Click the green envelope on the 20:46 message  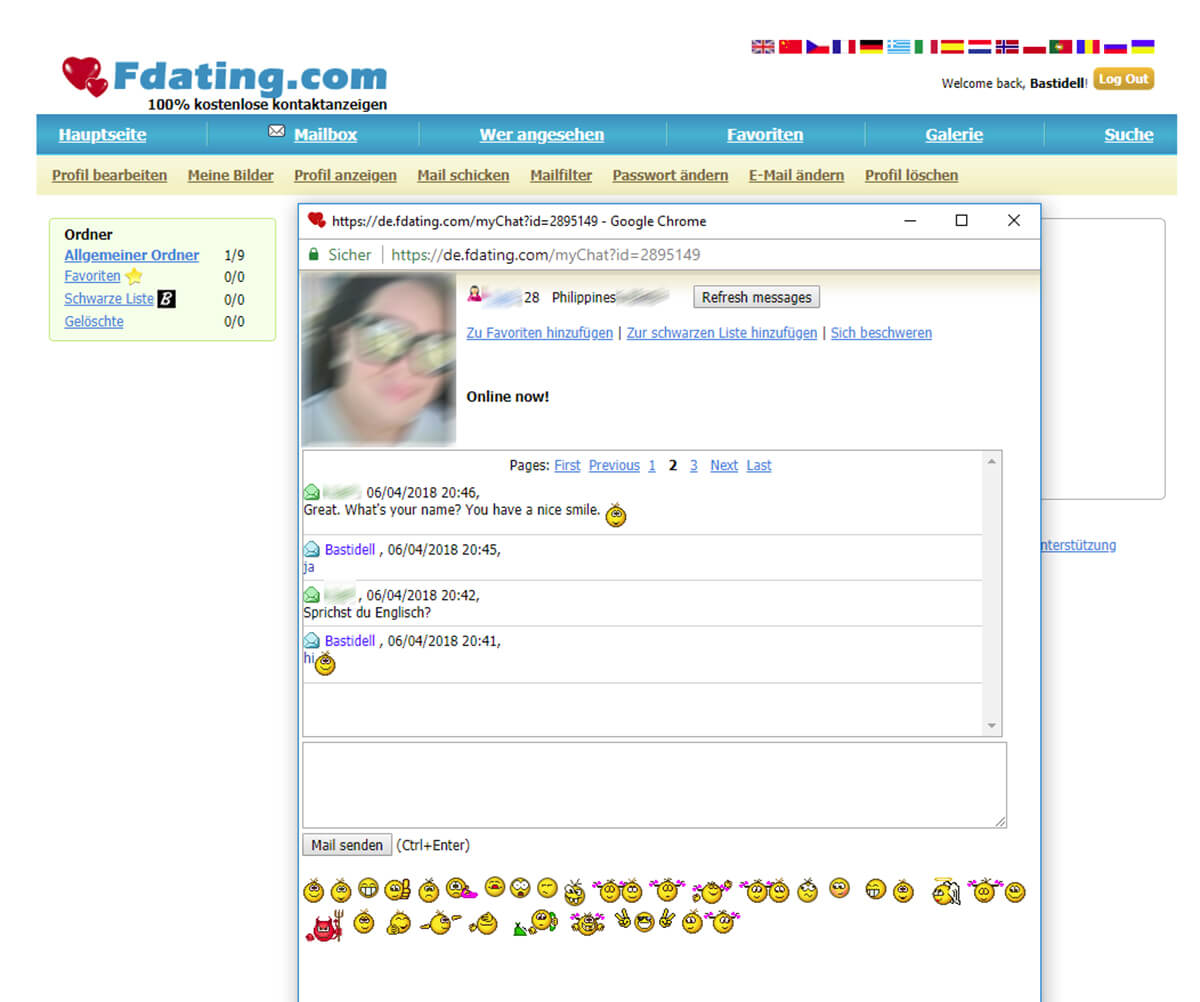[312, 492]
